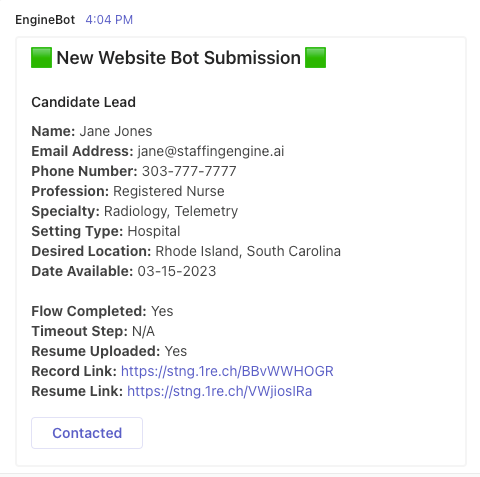Click the Resume Uploaded Yes value

[176, 351]
